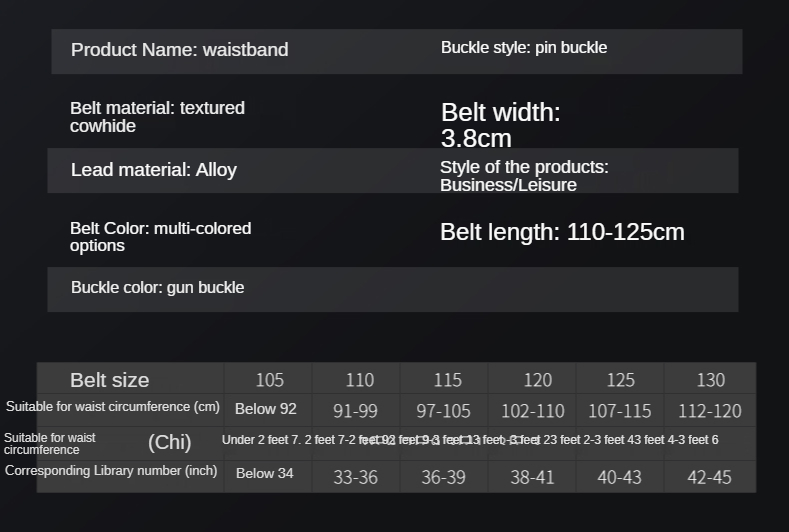The image size is (789, 532).
Task: Click the Belt length: 110-125cm text
Action: (562, 232)
